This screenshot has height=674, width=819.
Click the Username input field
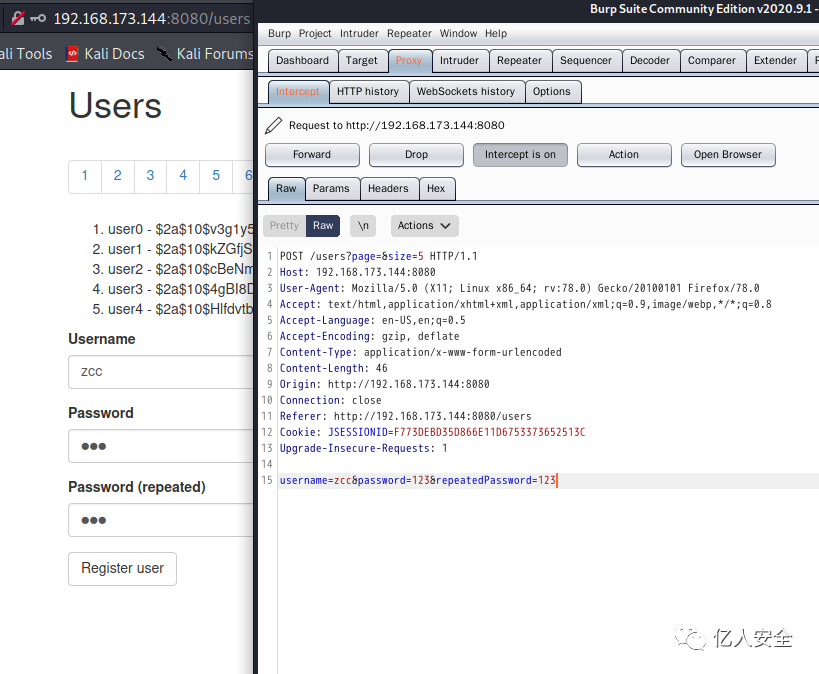(x=160, y=372)
